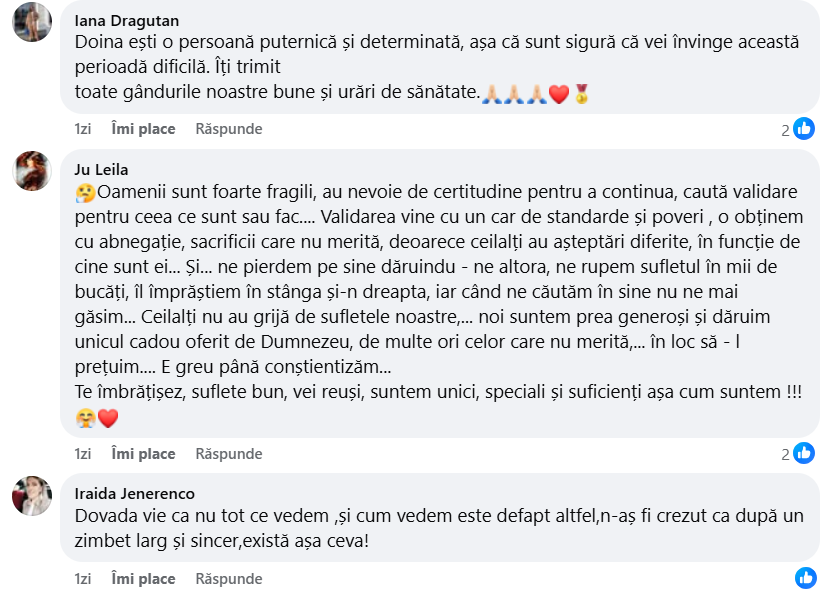Click Iana Dragutan's profile picture
825x598 pixels.
point(31,22)
